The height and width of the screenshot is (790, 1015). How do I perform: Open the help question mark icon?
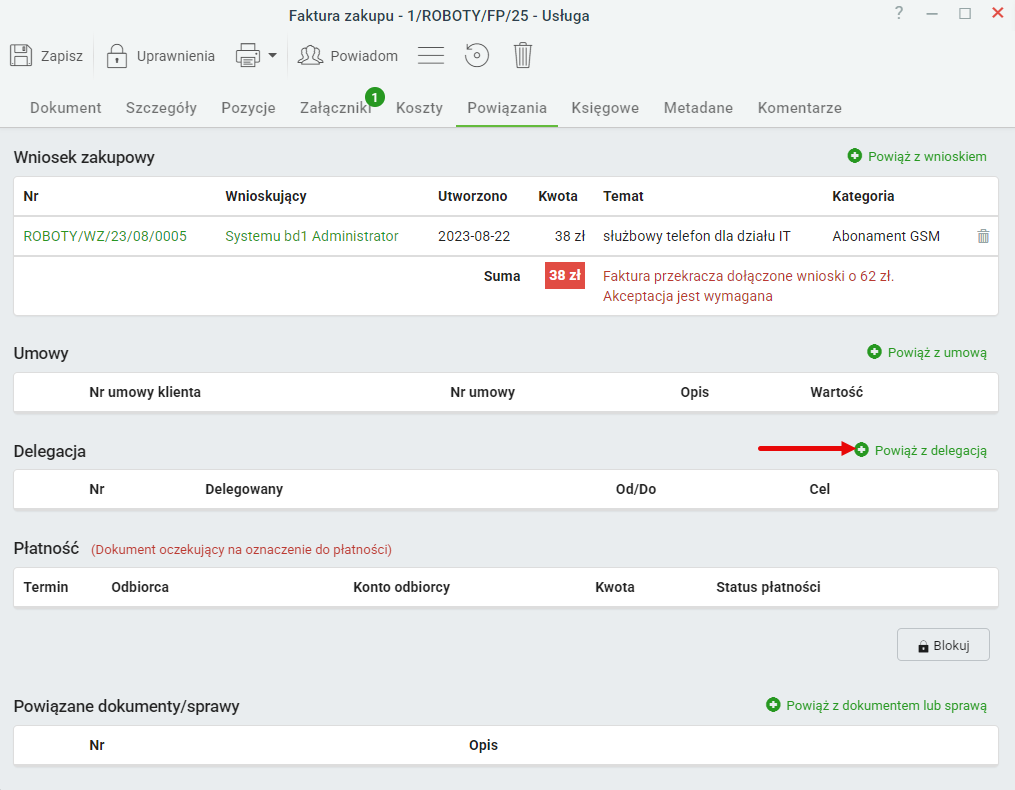(898, 13)
